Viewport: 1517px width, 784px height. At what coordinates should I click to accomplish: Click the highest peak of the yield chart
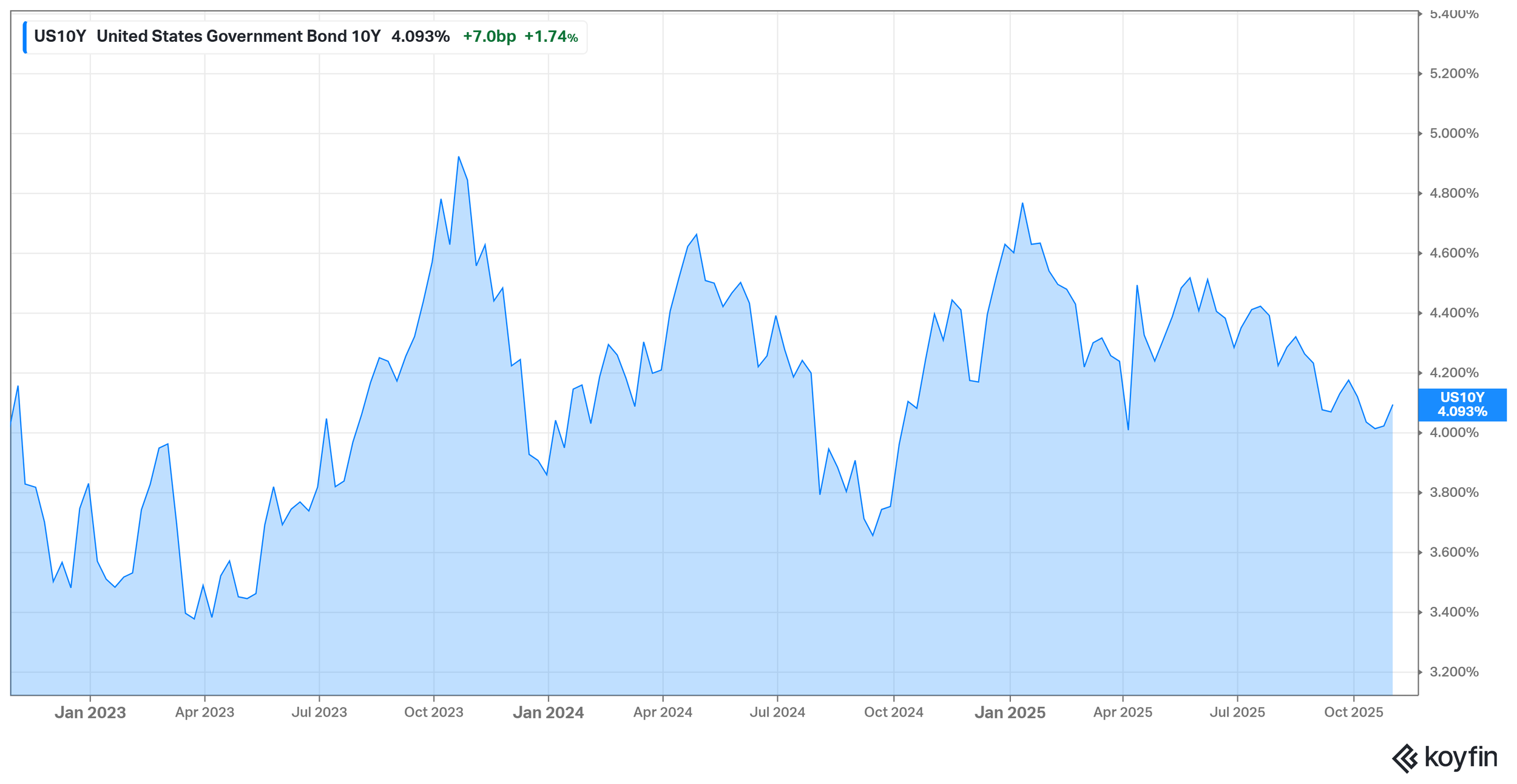click(x=460, y=157)
